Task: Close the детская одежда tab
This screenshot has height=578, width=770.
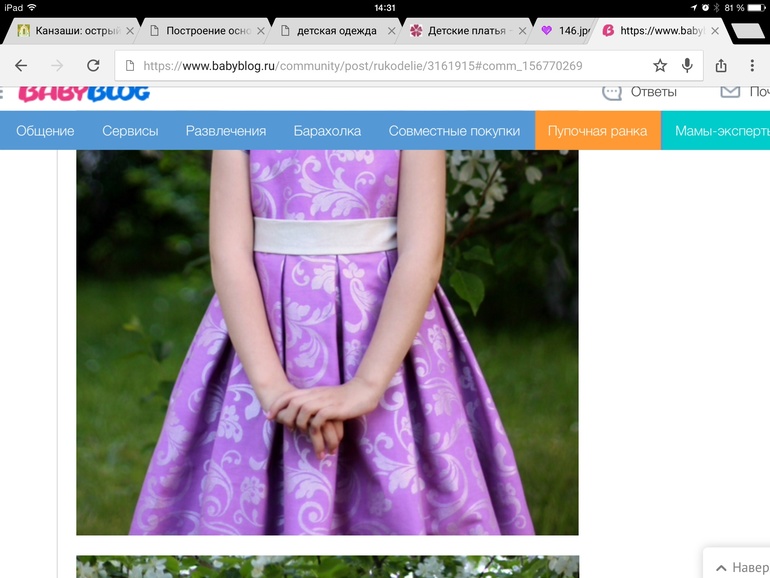Action: point(392,31)
